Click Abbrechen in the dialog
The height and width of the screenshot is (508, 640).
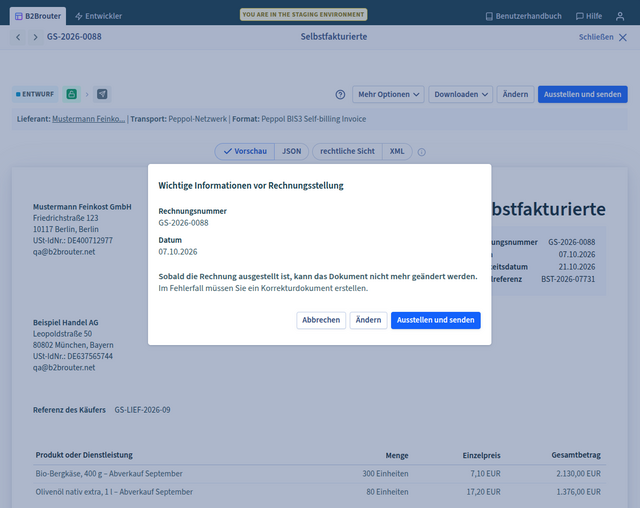click(x=321, y=320)
